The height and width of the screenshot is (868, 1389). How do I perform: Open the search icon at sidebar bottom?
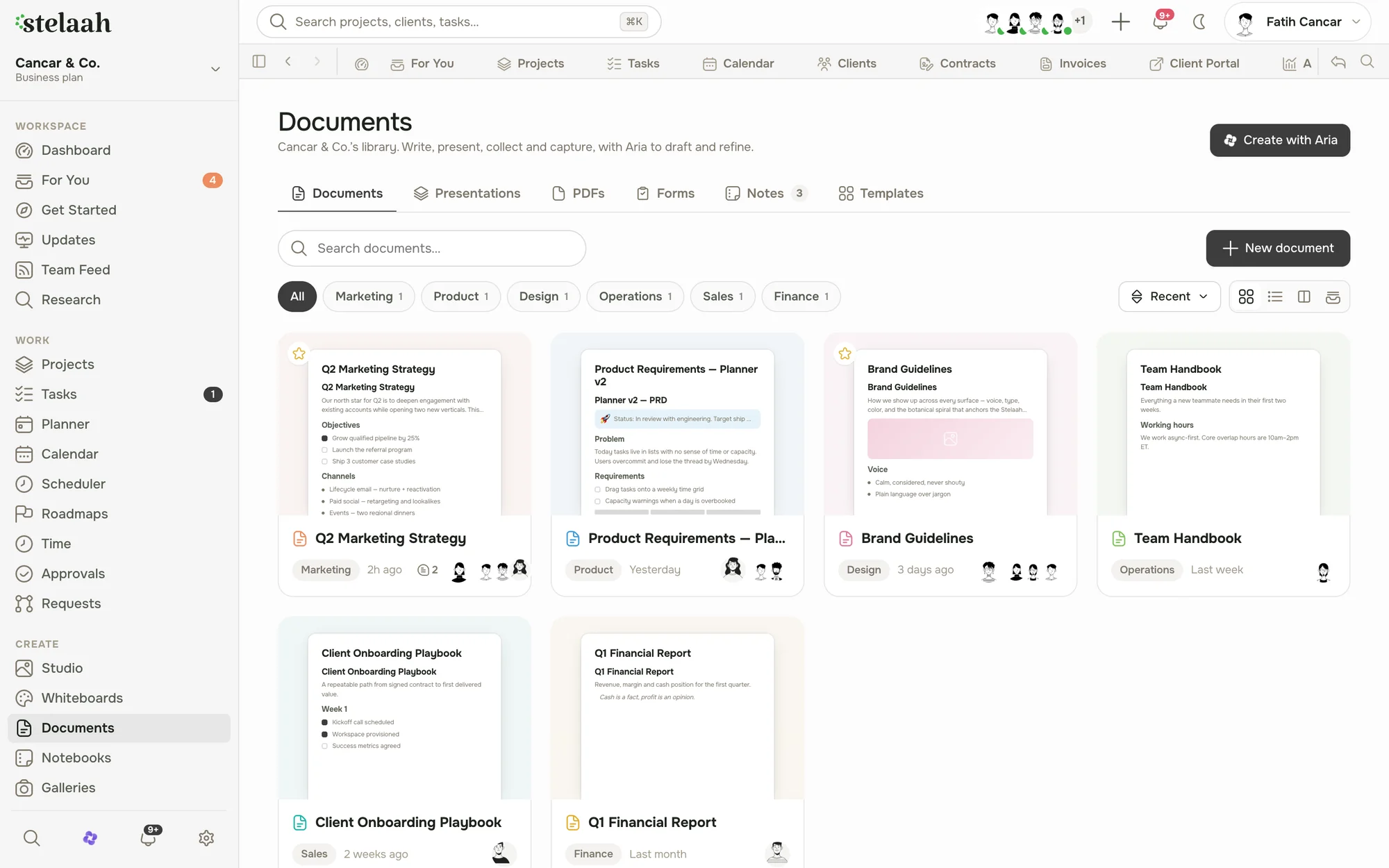point(31,838)
